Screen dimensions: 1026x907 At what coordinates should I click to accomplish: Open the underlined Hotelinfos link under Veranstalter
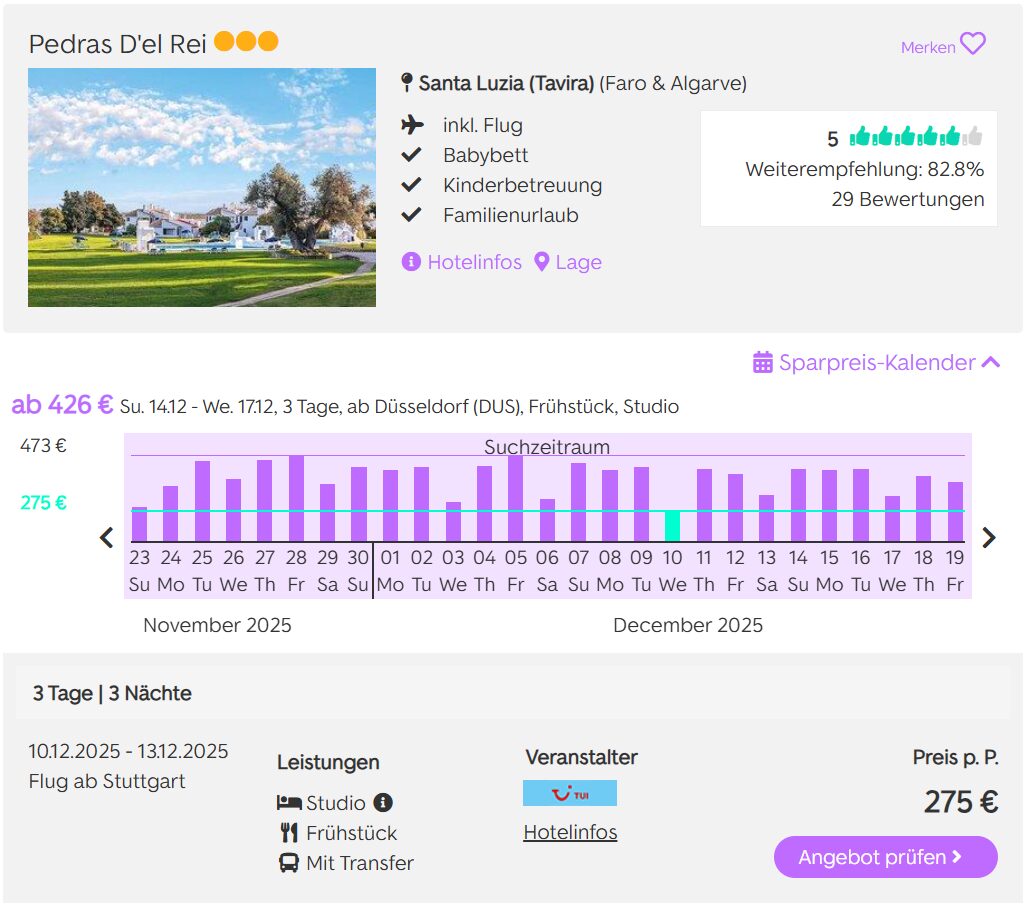pos(570,832)
